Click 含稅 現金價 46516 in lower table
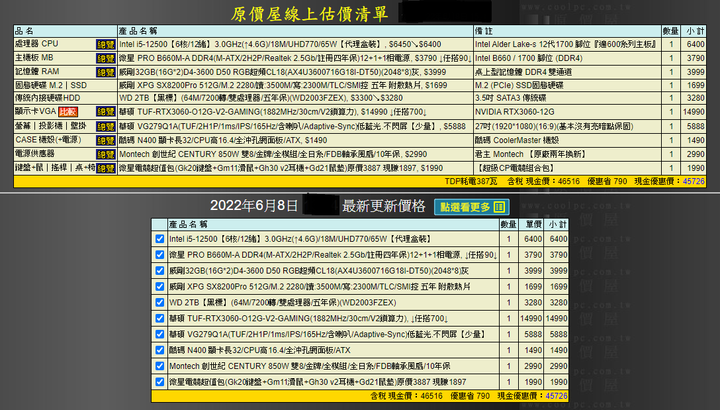This screenshot has height=410, width=720. tap(406, 396)
